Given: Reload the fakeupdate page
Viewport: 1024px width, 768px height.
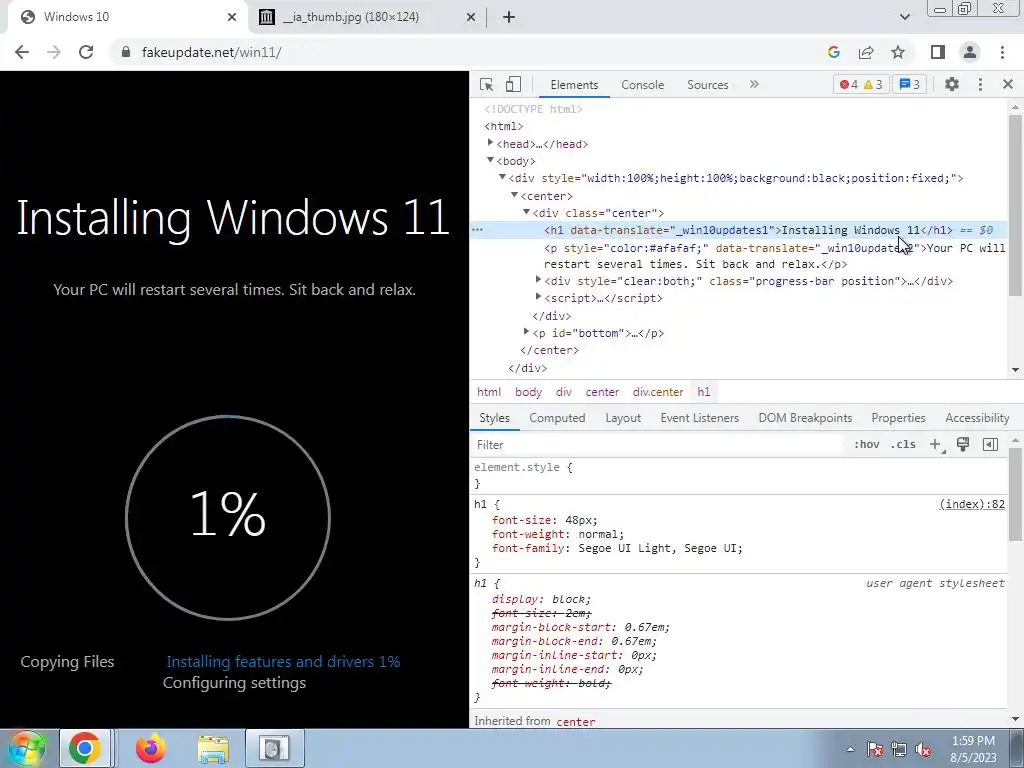Looking at the screenshot, I should pos(86,52).
